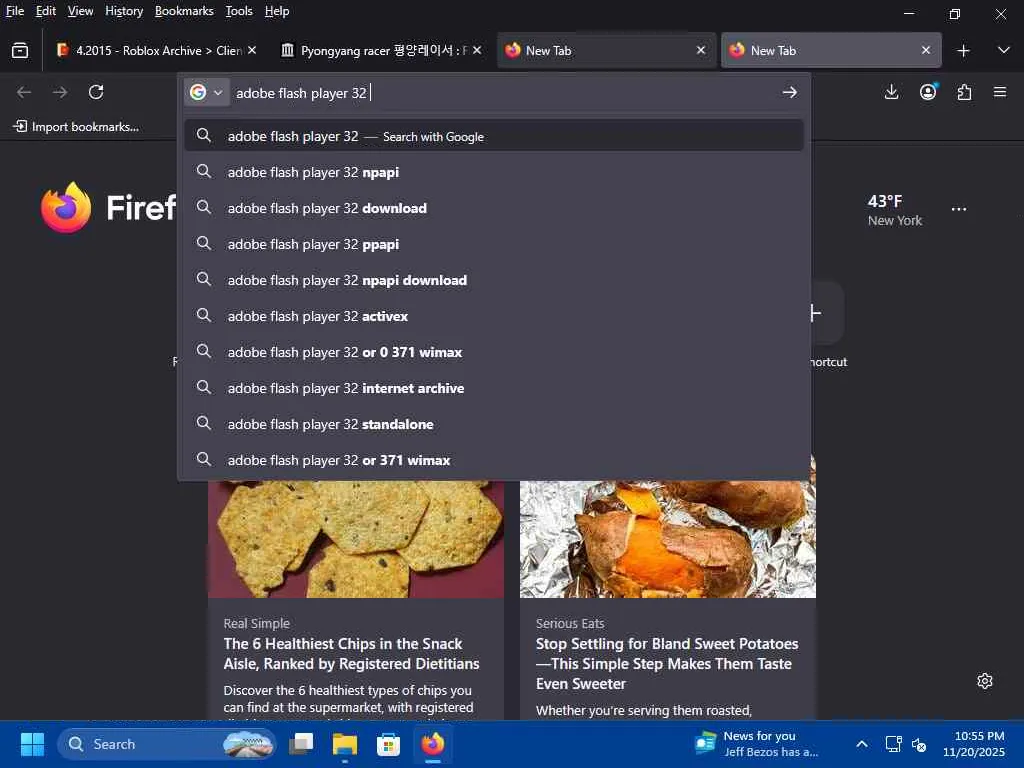Viewport: 1024px width, 768px height.
Task: Show hidden system tray icons
Action: [862, 744]
